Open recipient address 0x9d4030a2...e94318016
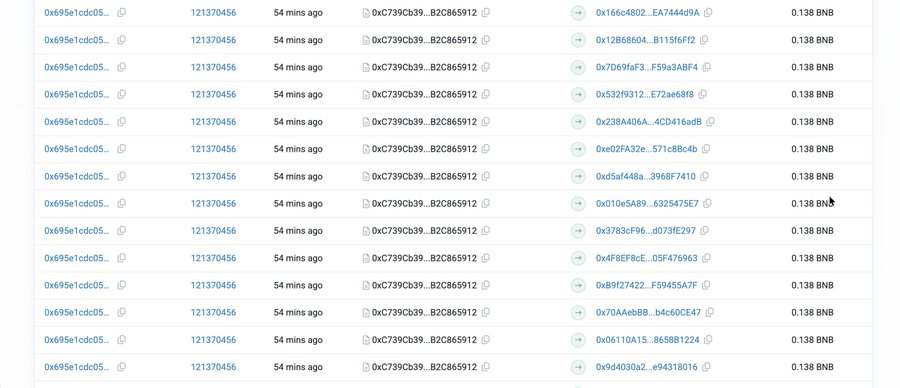900x388 pixels. tap(647, 367)
